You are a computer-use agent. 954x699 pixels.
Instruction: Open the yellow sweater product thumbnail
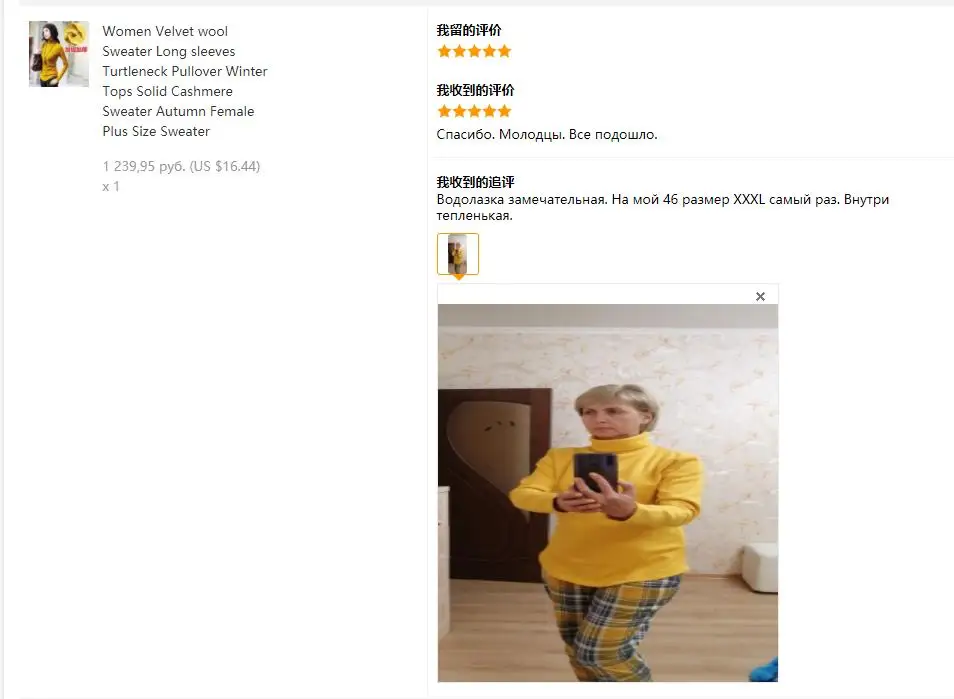[x=59, y=54]
